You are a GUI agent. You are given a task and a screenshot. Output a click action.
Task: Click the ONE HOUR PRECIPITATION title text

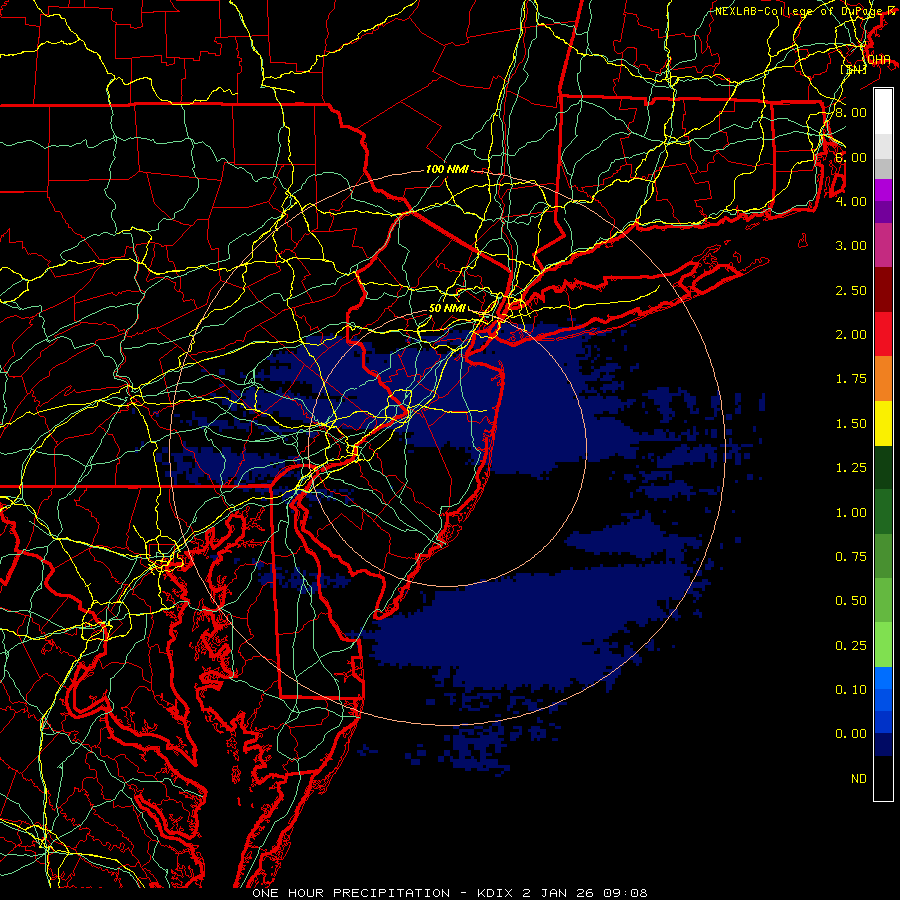(351, 893)
